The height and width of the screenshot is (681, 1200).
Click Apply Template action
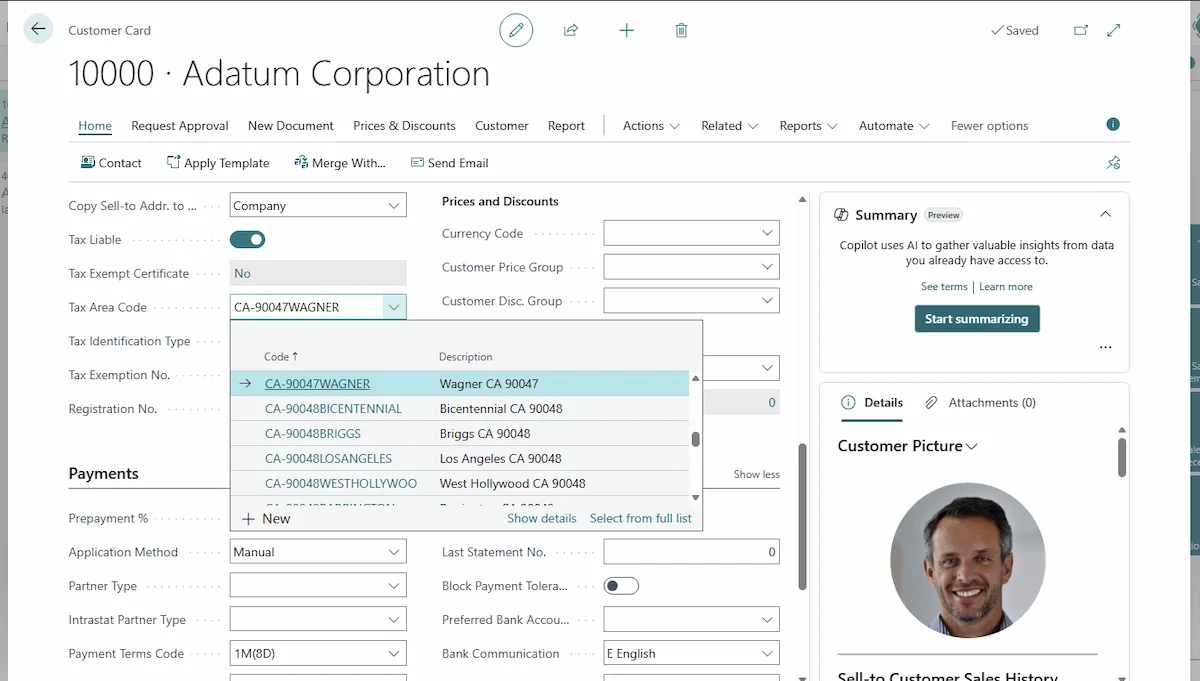(218, 162)
